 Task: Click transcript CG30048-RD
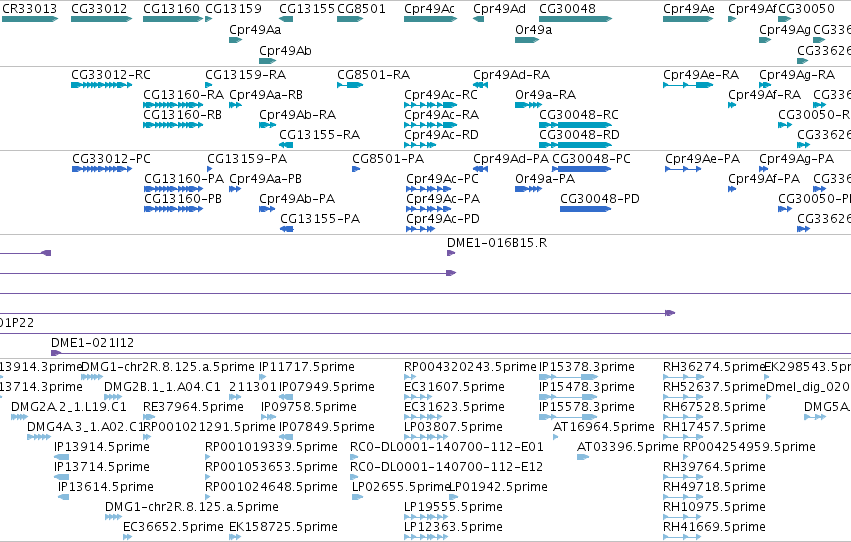click(579, 135)
